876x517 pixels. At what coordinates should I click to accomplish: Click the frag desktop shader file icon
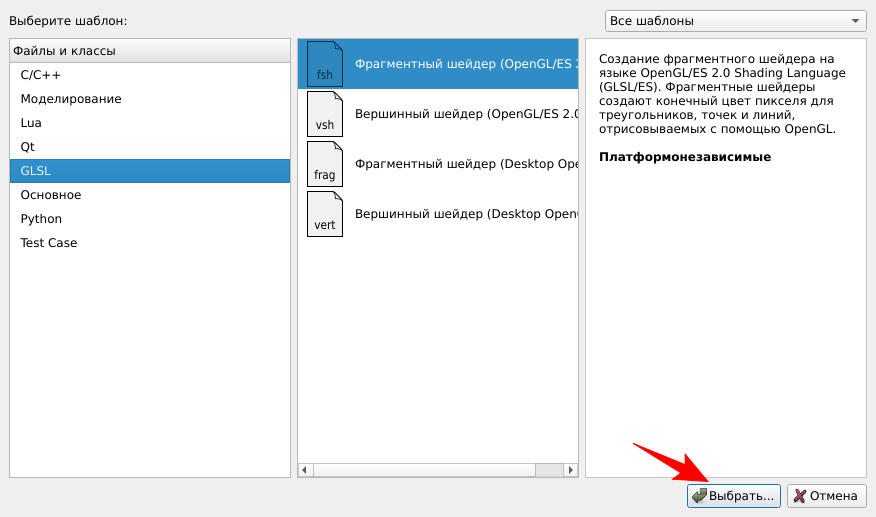click(x=324, y=164)
